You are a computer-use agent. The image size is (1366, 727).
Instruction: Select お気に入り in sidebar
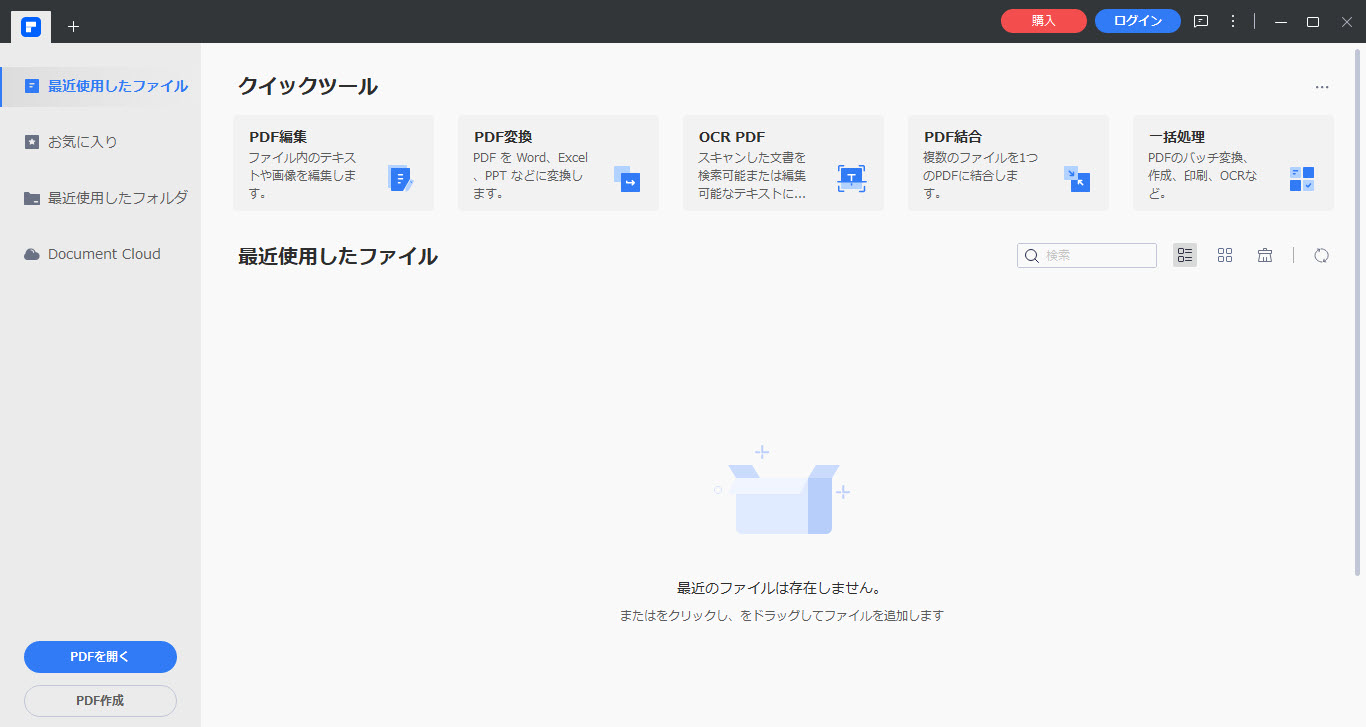pos(100,142)
